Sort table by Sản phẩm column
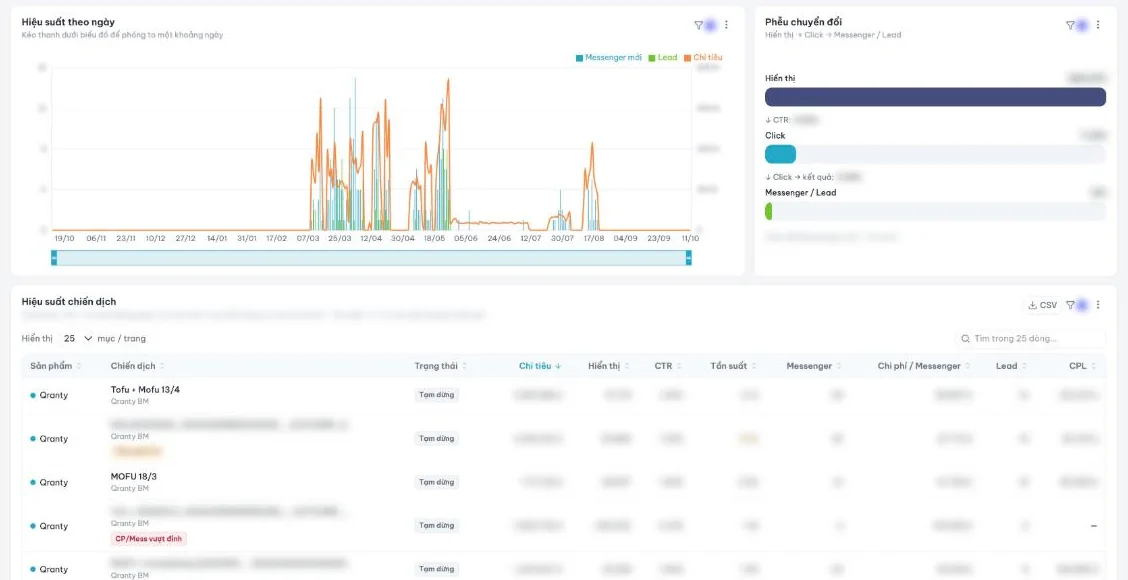1128x580 pixels. pyautogui.click(x=55, y=366)
